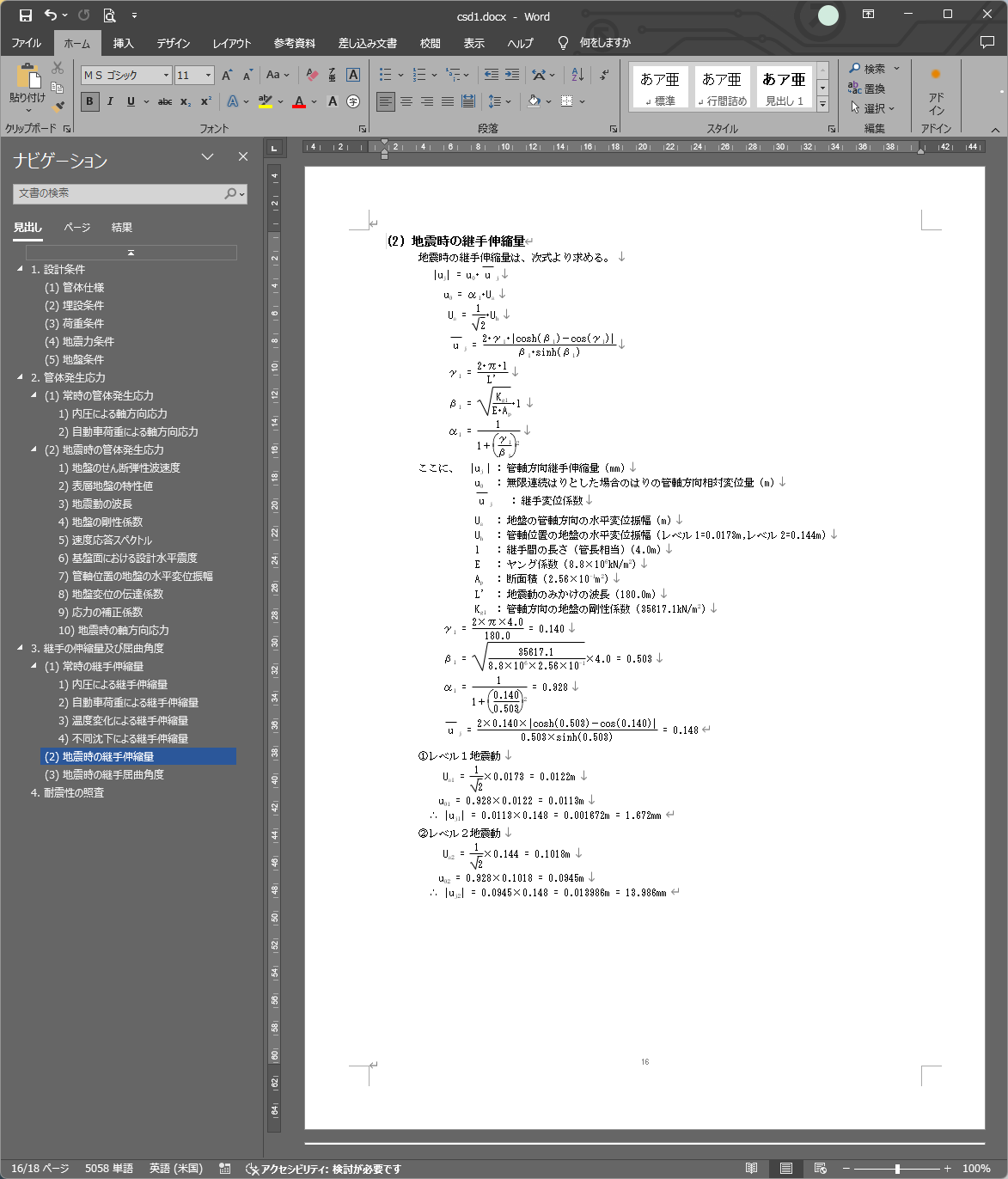Switch to the ページ navigation tab
Viewport: 1008px width, 1179px height.
76,228
